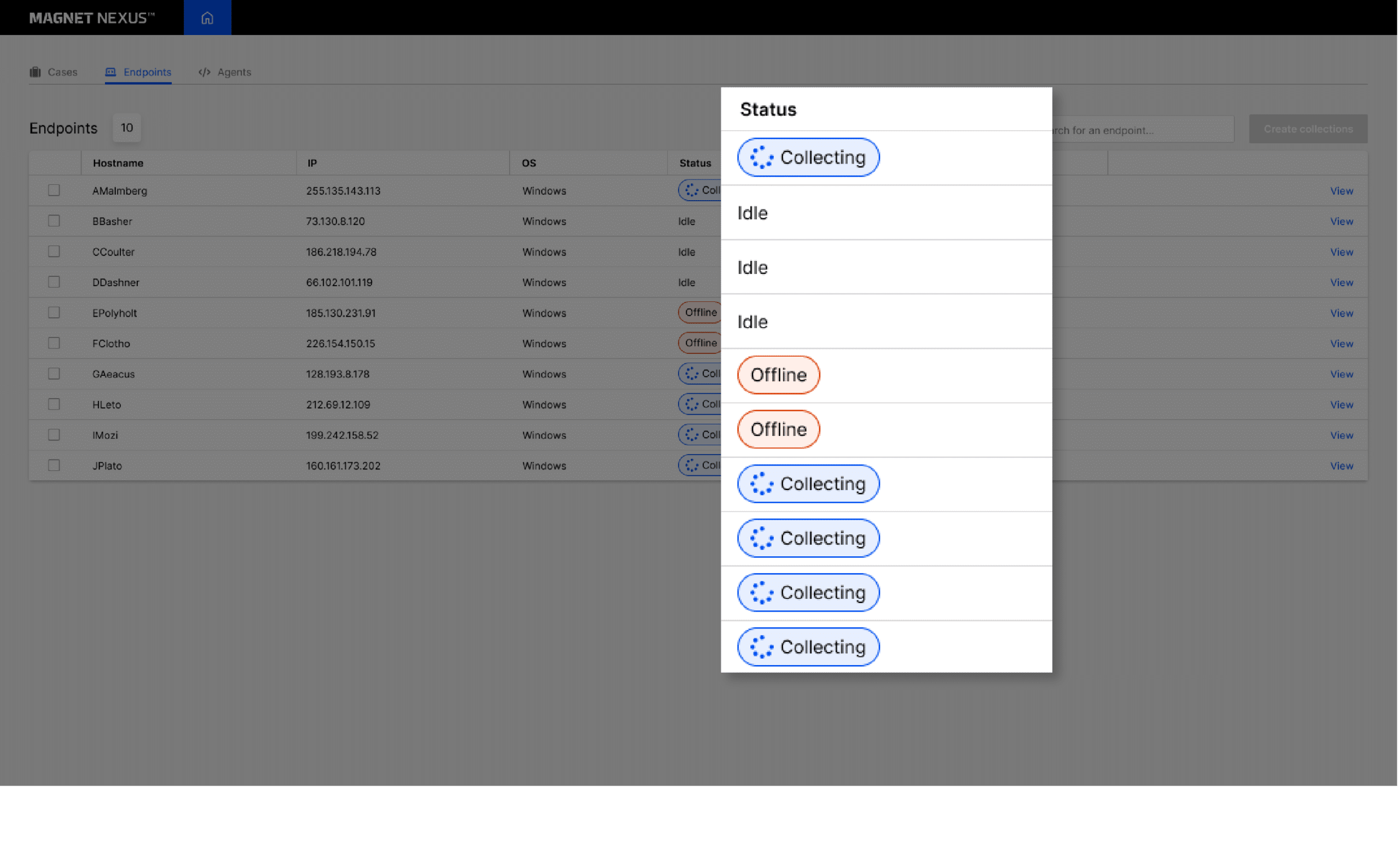Click EPolyholt's Offline status badge in table
This screenshot has width=1400, height=856.
pyautogui.click(x=700, y=313)
